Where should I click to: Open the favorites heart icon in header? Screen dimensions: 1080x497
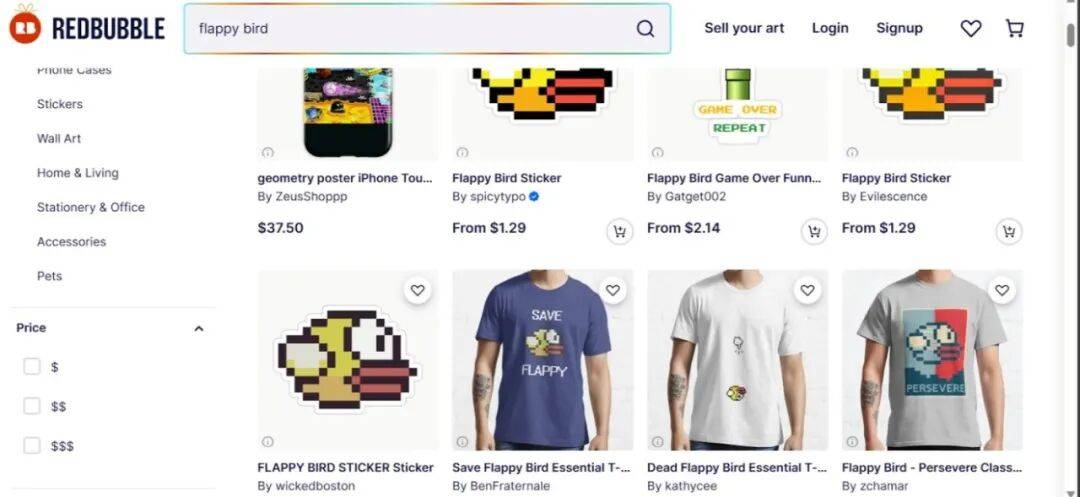pyautogui.click(x=970, y=28)
